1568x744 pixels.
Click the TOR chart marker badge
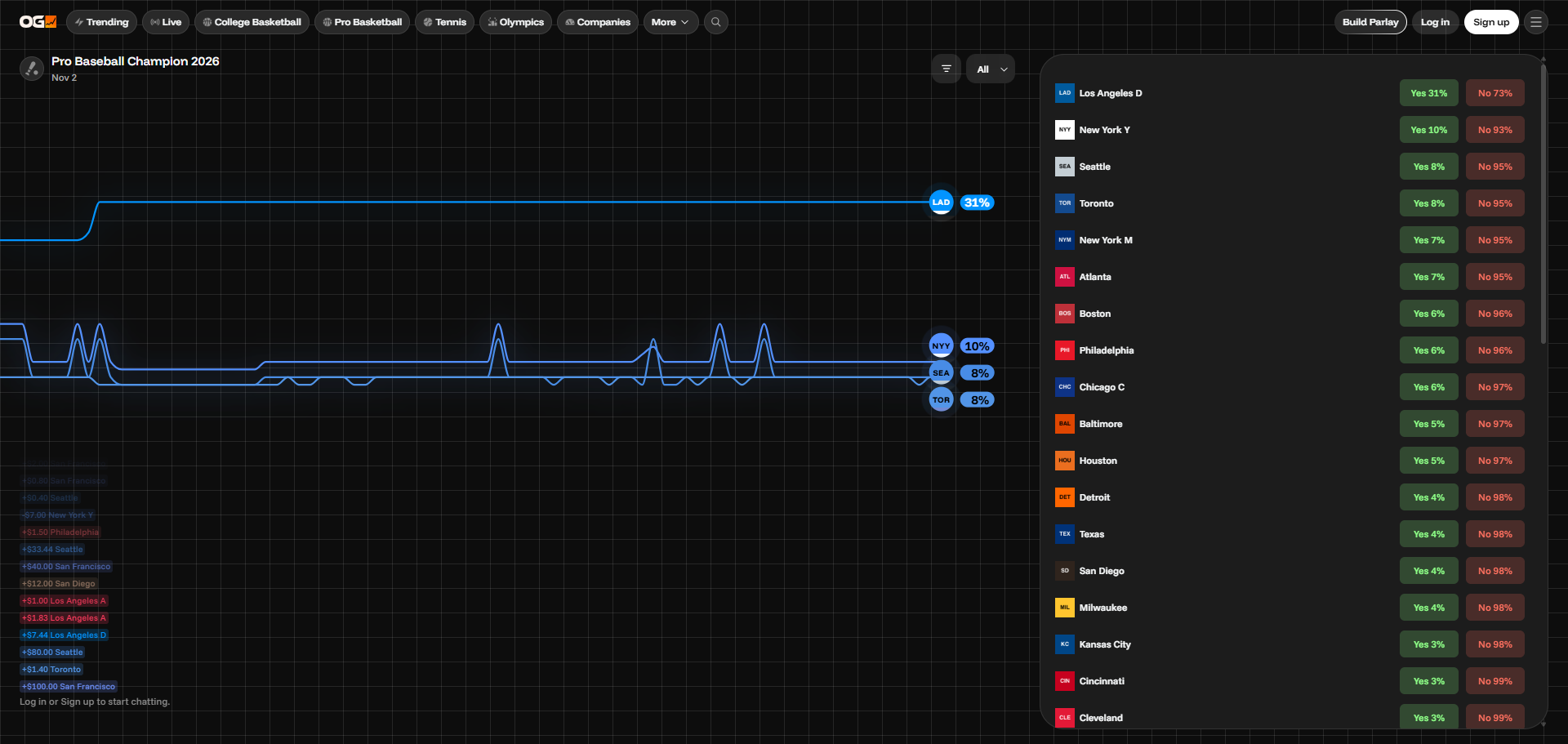(941, 400)
